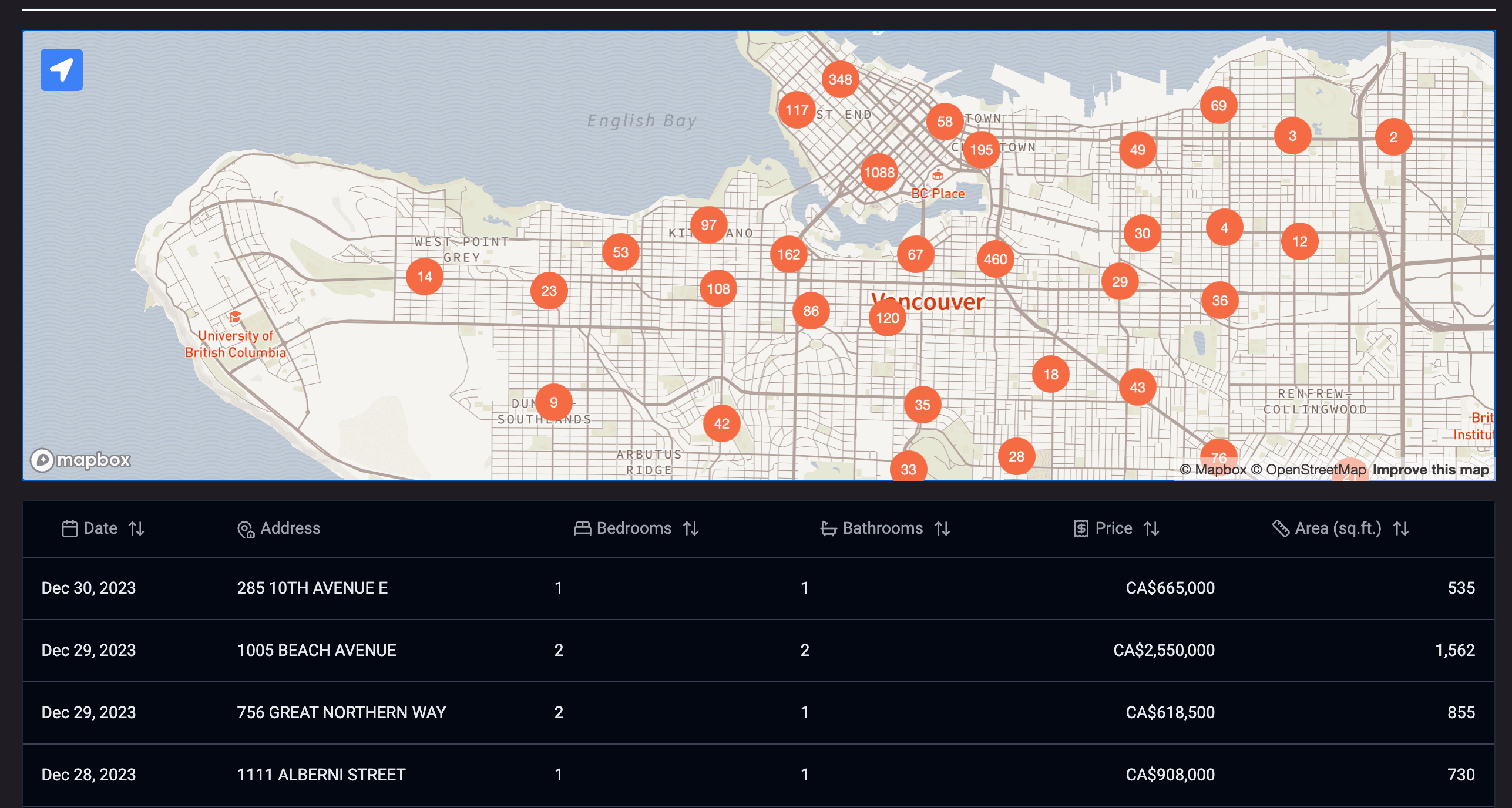Open the 195 cluster near Chinatown
Viewport: 1512px width, 808px height.
[982, 150]
